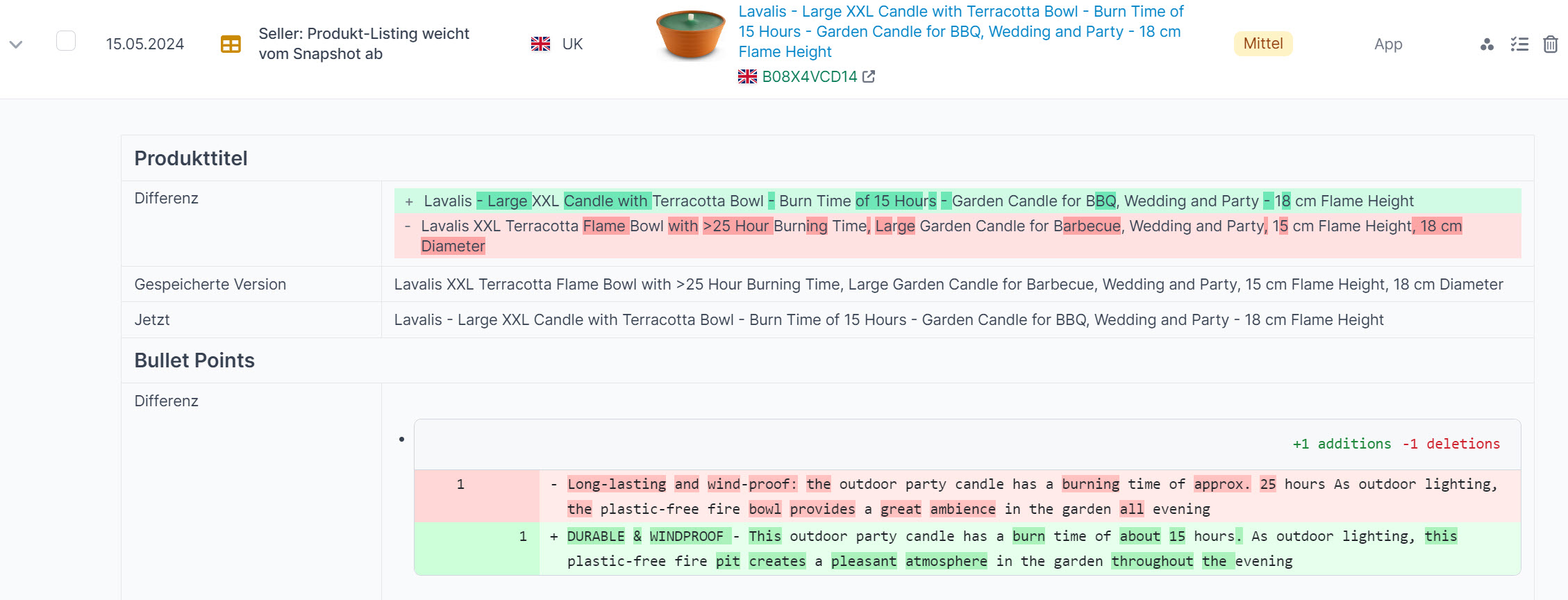
Task: Tick the checkbox for the 15.05.2024 alert
Action: point(66,41)
